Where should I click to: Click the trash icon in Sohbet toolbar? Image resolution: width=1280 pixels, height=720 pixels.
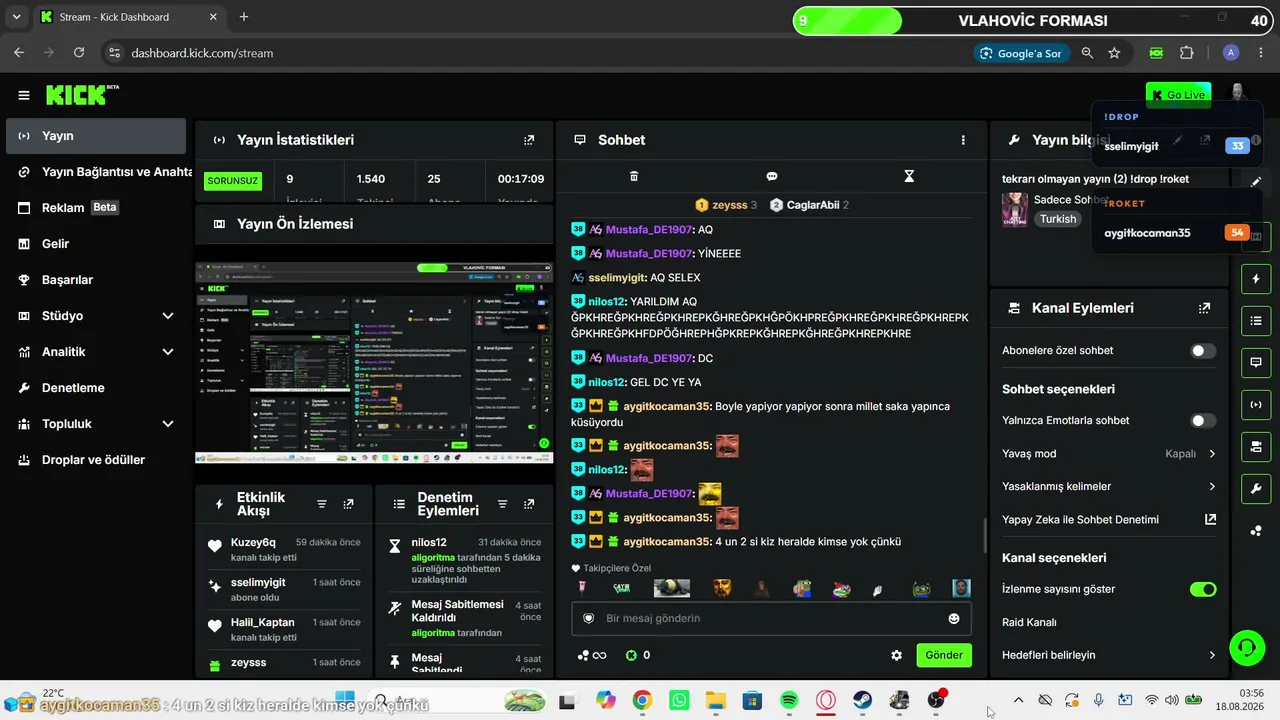pos(634,176)
